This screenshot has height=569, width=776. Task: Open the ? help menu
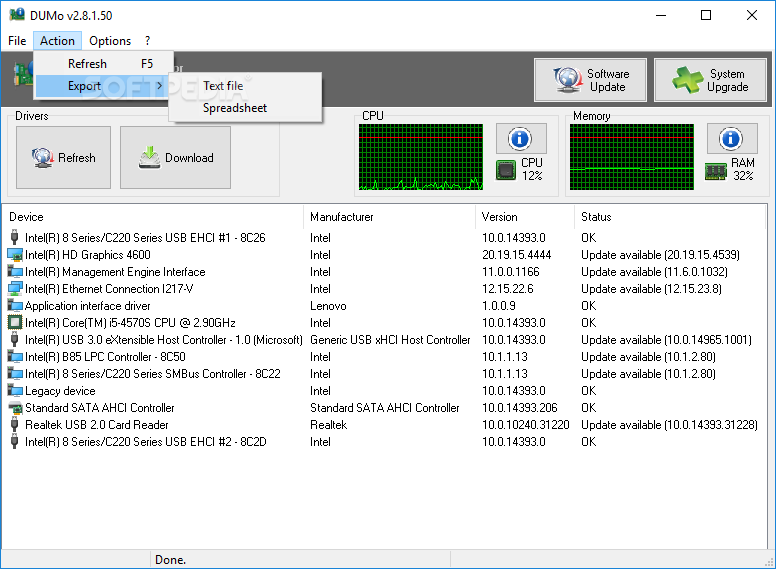147,41
